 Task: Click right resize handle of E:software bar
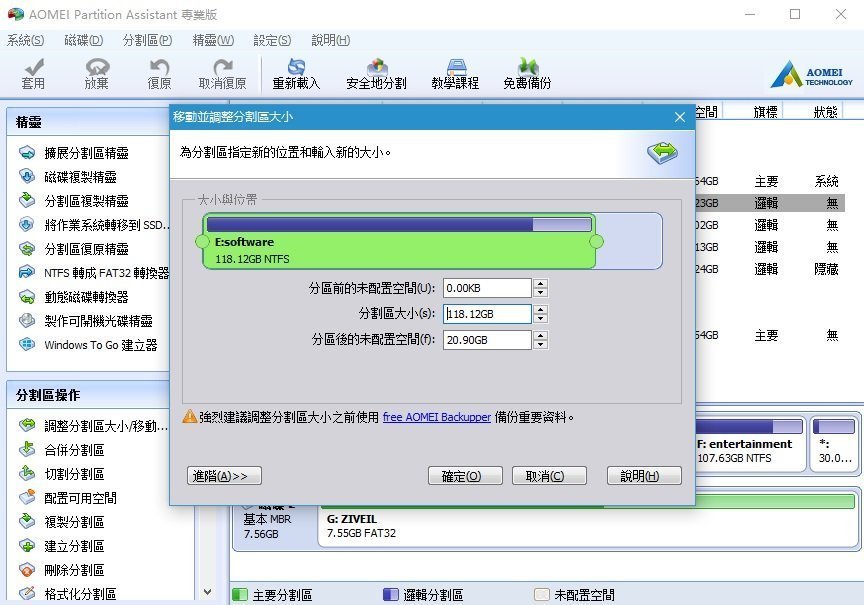tap(596, 241)
